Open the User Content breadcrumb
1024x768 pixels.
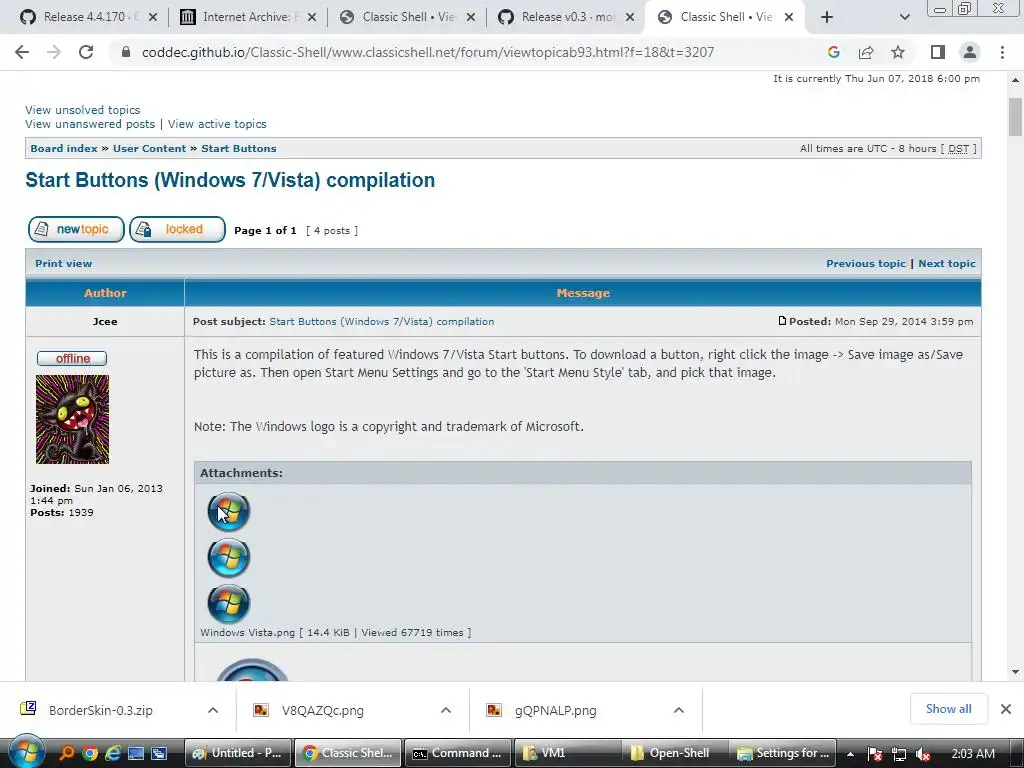[x=150, y=148]
